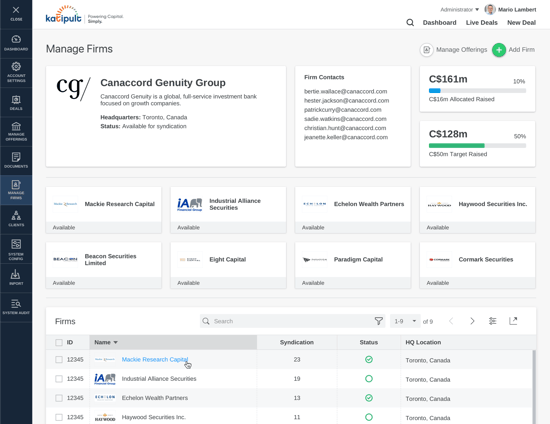Open Clients in the sidebar

pos(16,219)
